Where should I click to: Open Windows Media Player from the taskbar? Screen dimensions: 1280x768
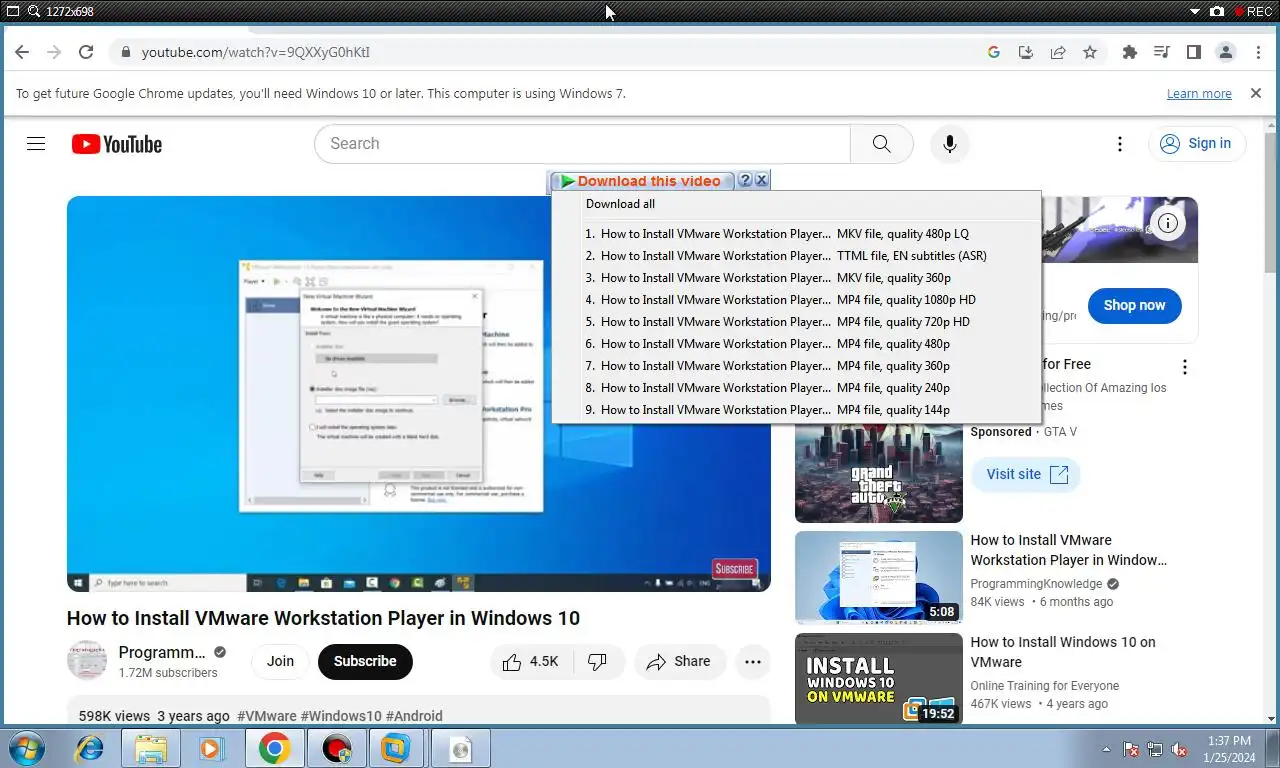pos(211,748)
